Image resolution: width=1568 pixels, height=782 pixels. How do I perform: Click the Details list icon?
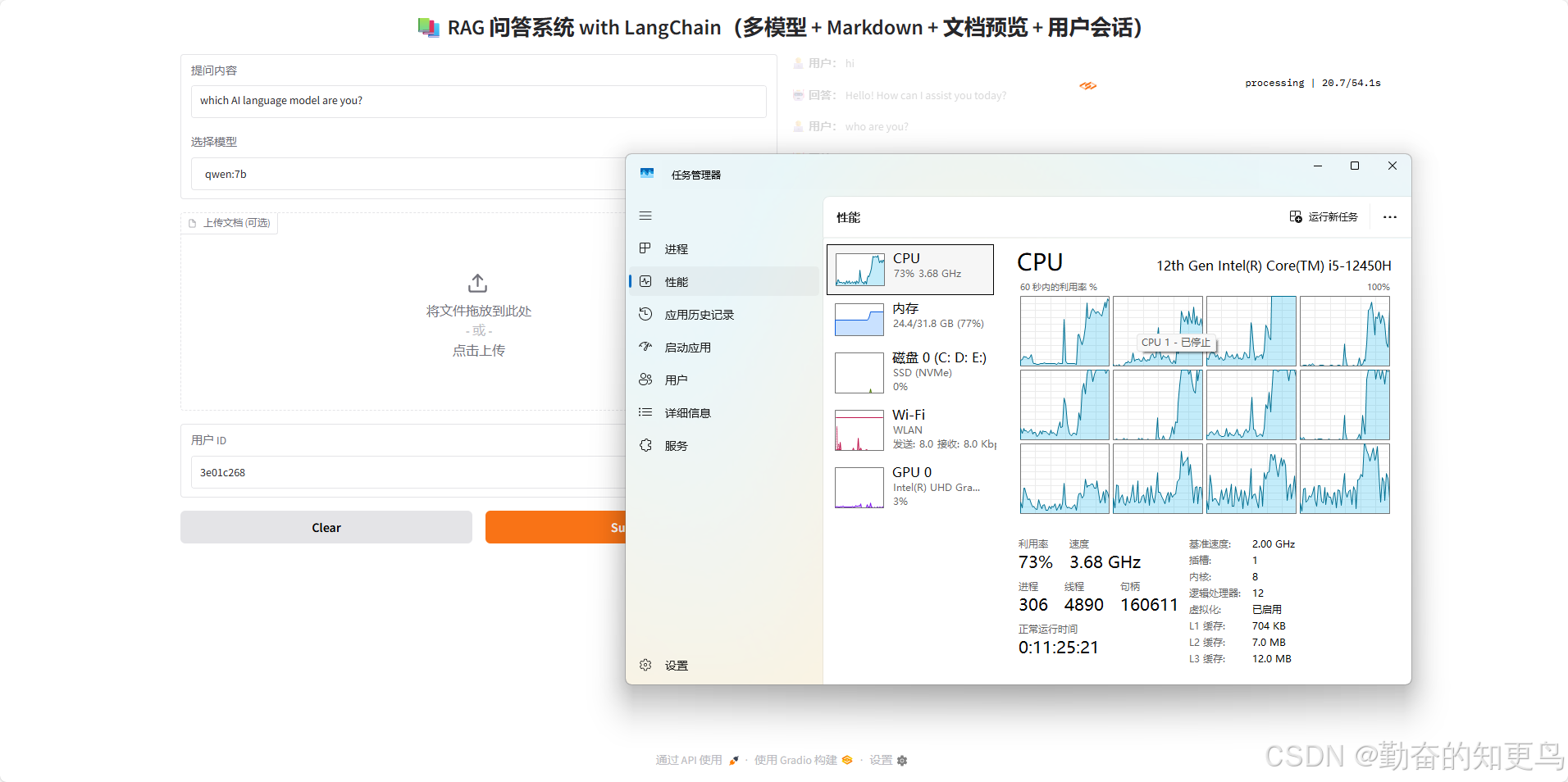point(645,412)
